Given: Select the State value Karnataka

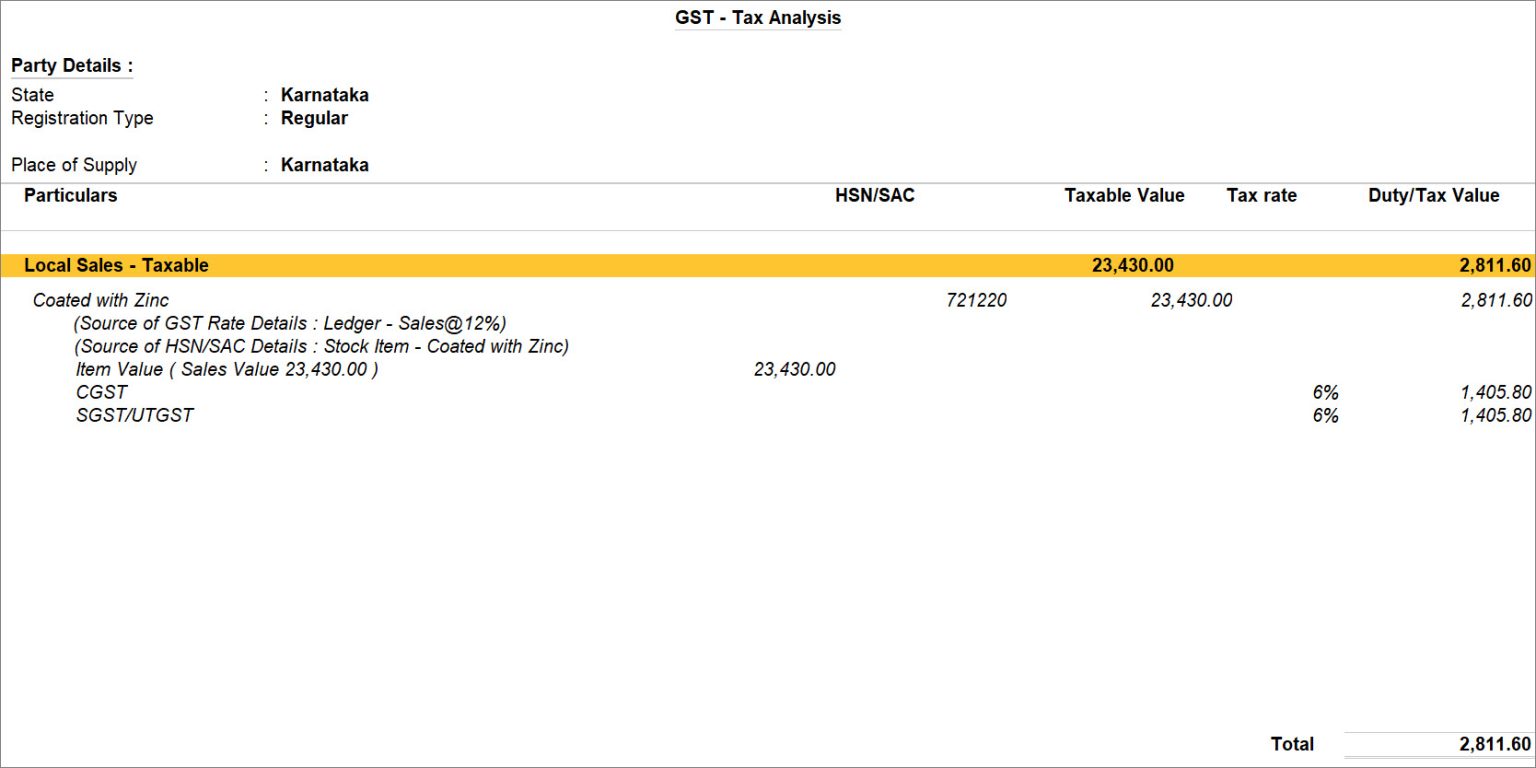Looking at the screenshot, I should tap(325, 94).
